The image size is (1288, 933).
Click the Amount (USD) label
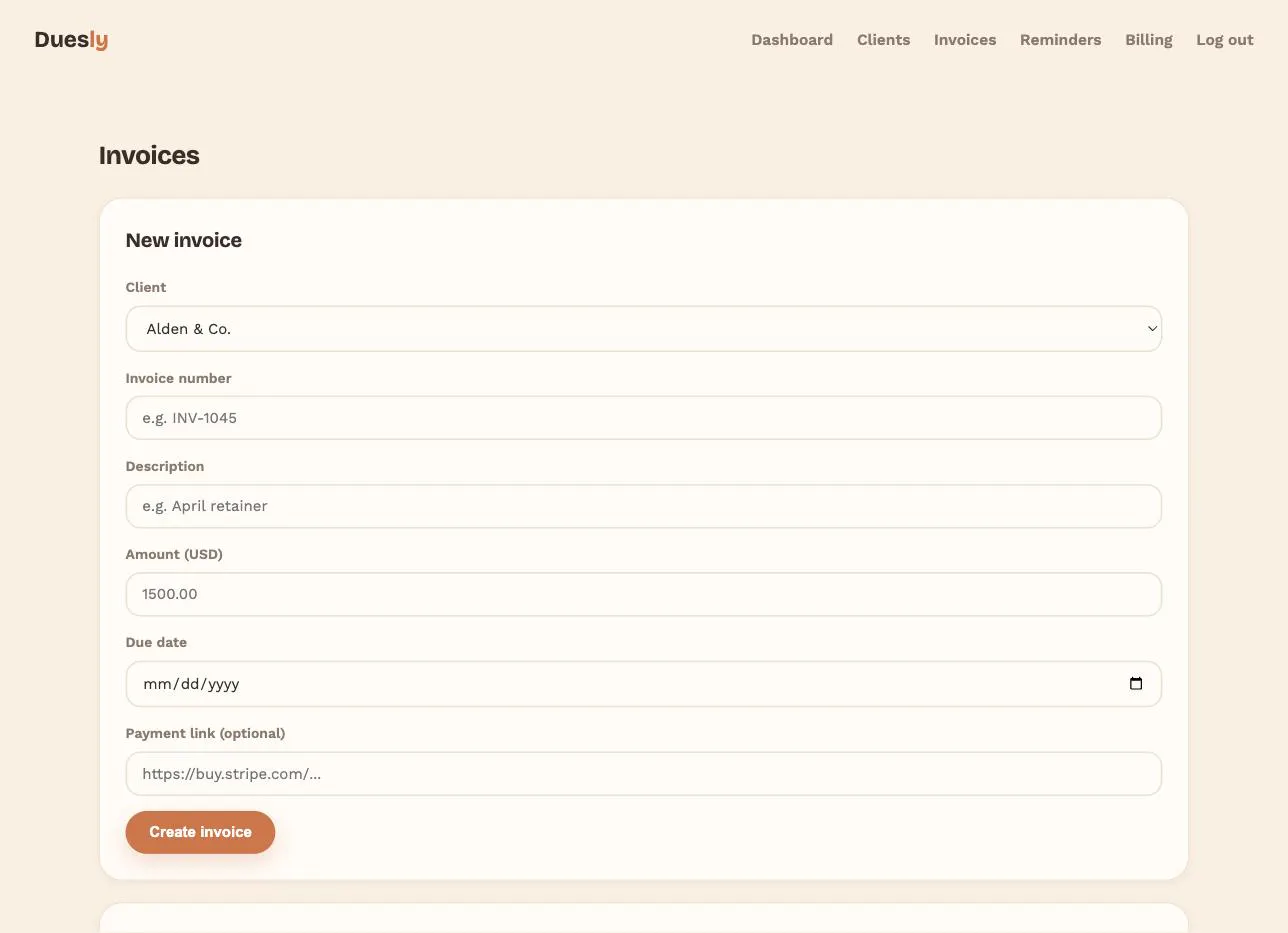(174, 554)
